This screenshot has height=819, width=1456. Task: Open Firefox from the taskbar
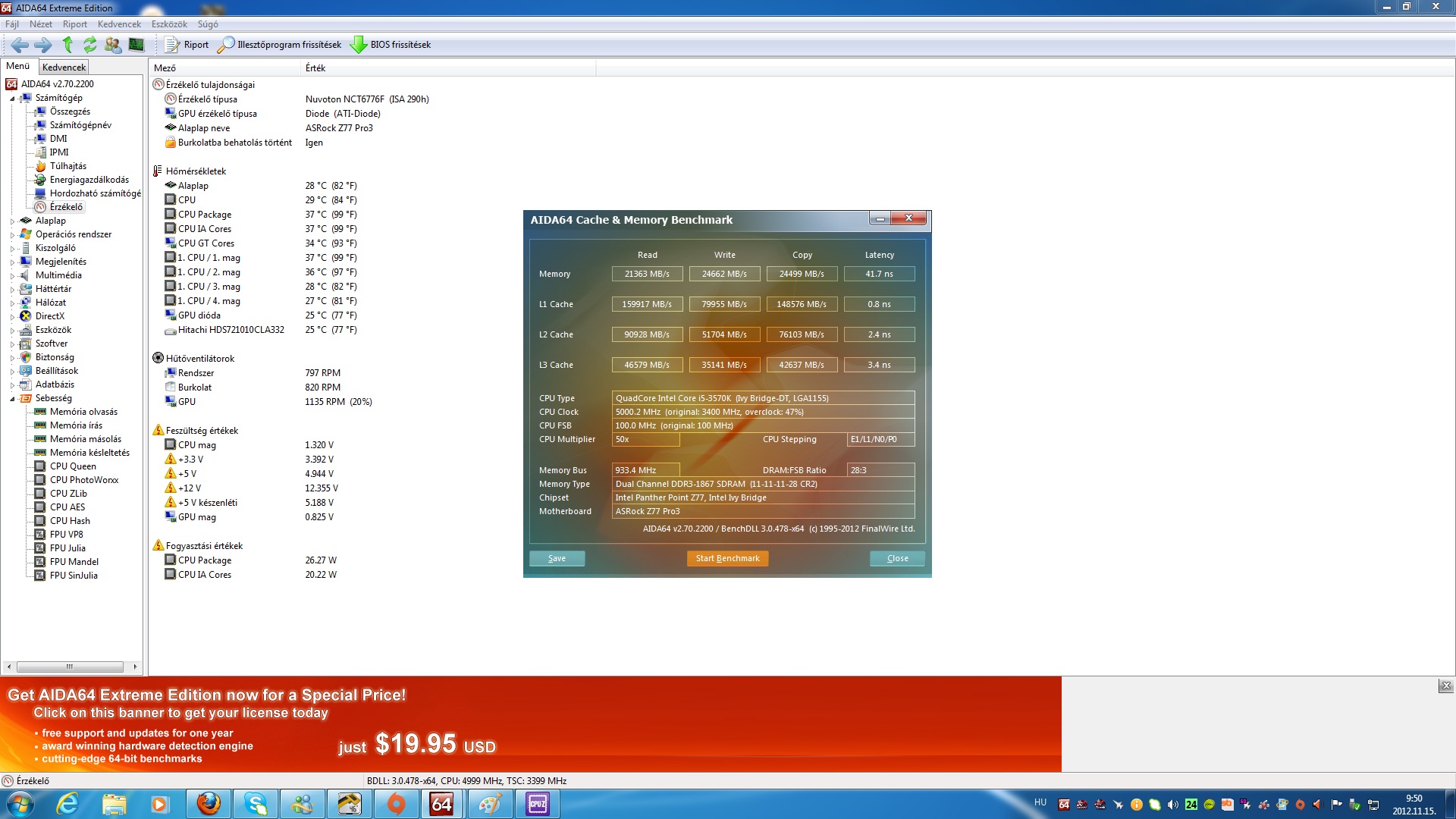tap(209, 804)
